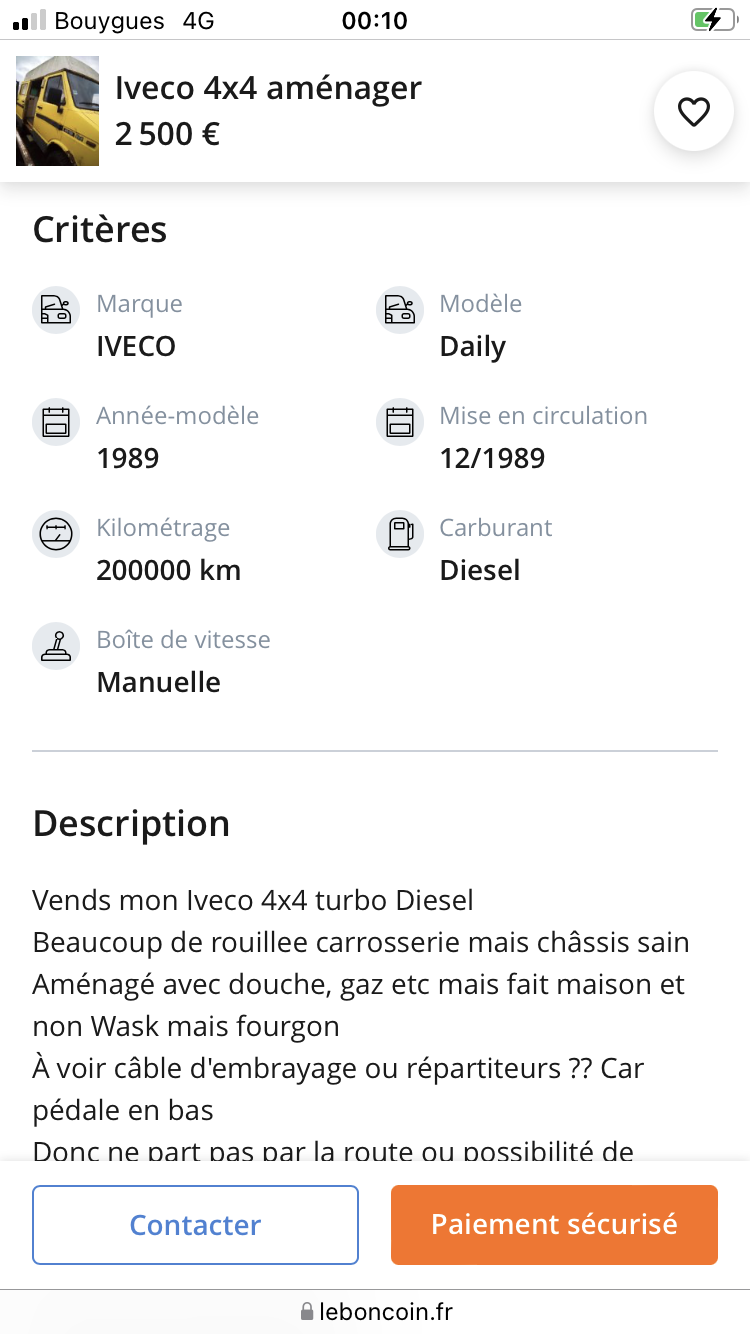Tap the Kilométrage gauge icon
This screenshot has height=1334, width=750.
click(56, 534)
